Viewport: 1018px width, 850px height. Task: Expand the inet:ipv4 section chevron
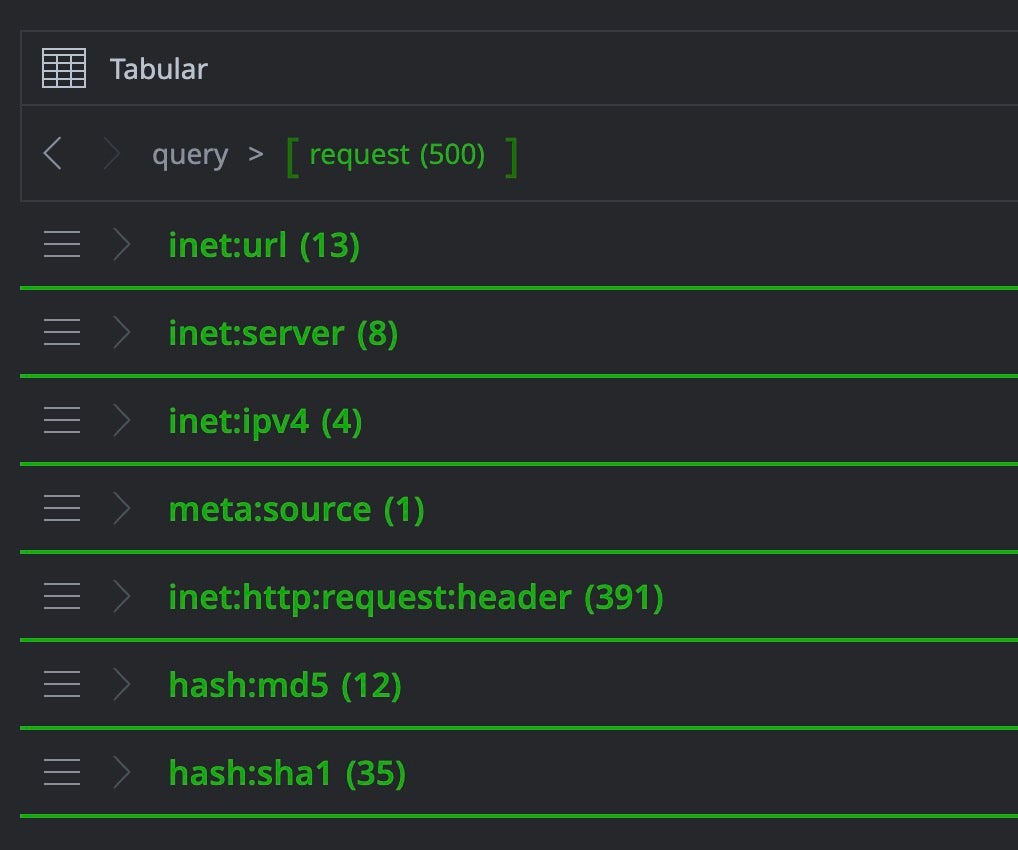[x=122, y=421]
